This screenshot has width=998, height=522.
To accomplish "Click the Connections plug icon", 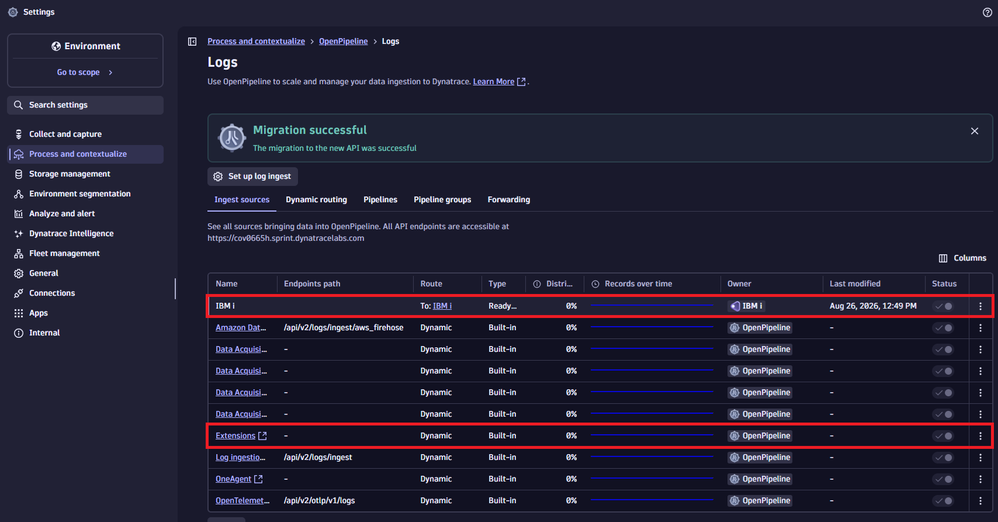I will 18,293.
